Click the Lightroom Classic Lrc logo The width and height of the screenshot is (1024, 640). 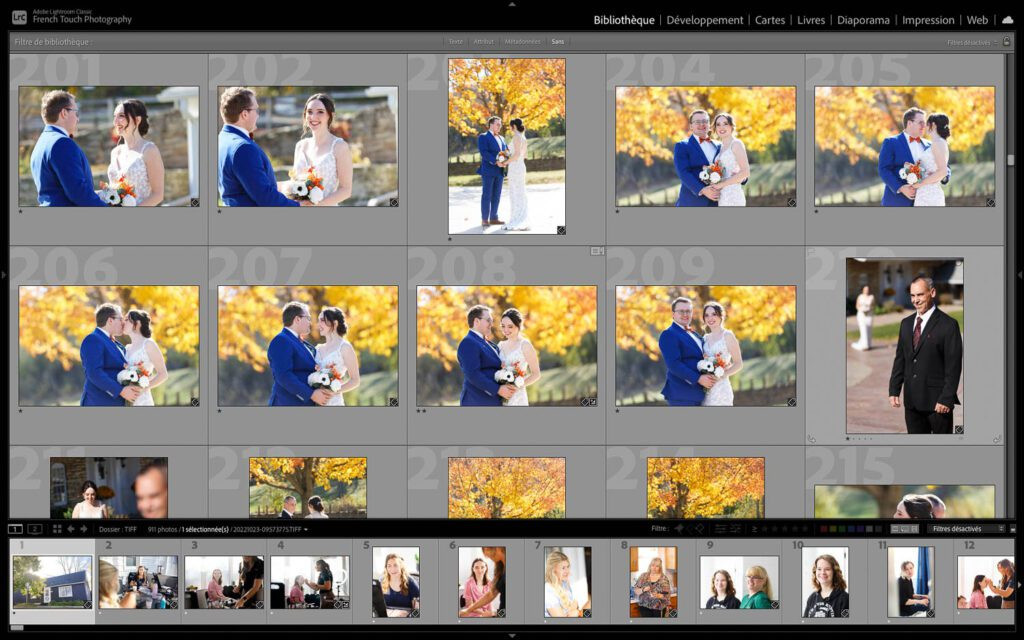tap(20, 18)
